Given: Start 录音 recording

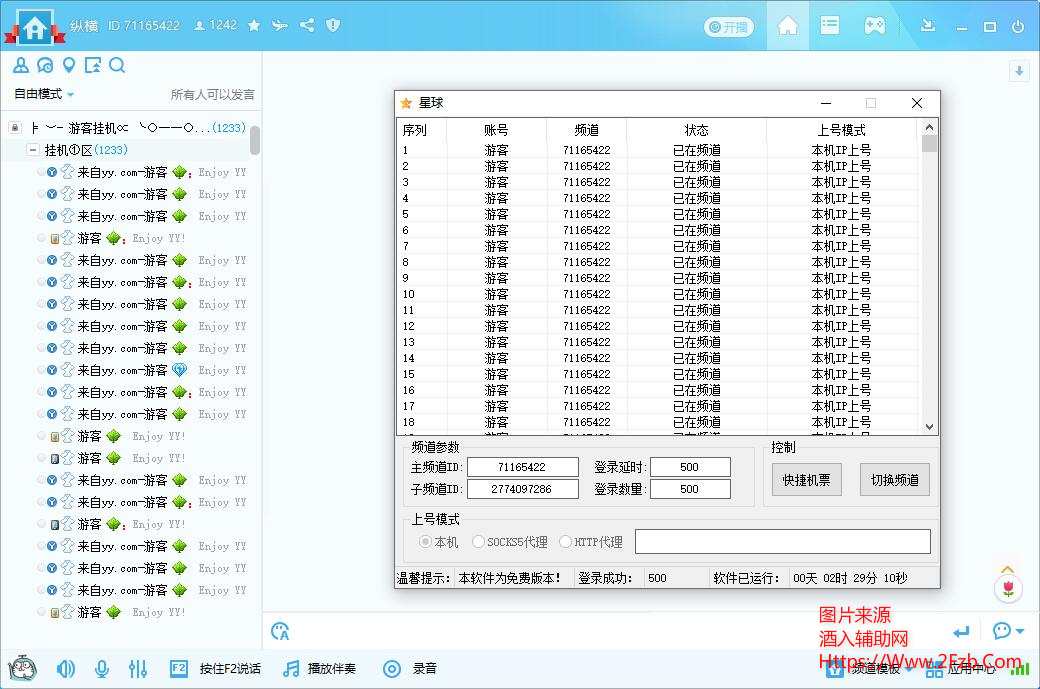Looking at the screenshot, I should pos(411,668).
